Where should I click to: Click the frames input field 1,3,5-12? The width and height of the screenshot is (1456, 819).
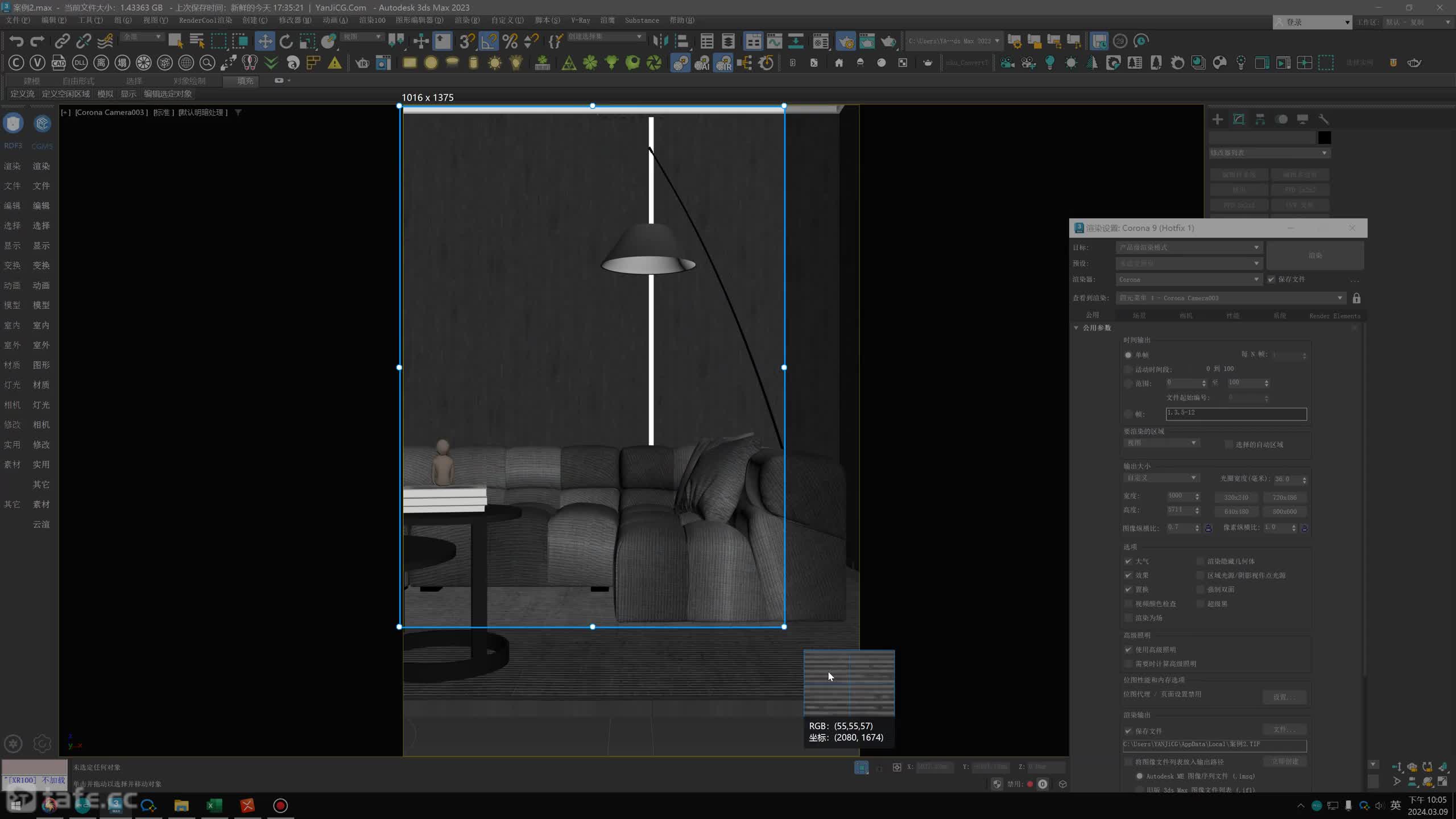tap(1236, 414)
